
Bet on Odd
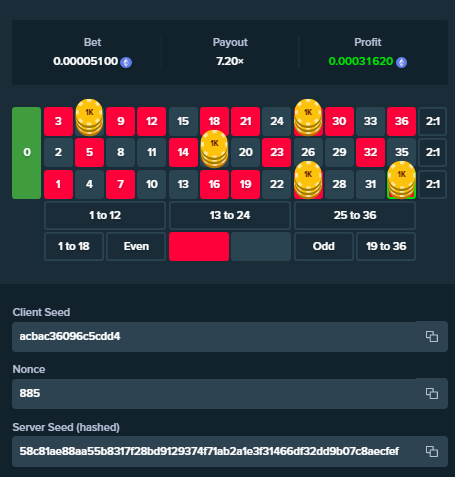pos(324,246)
